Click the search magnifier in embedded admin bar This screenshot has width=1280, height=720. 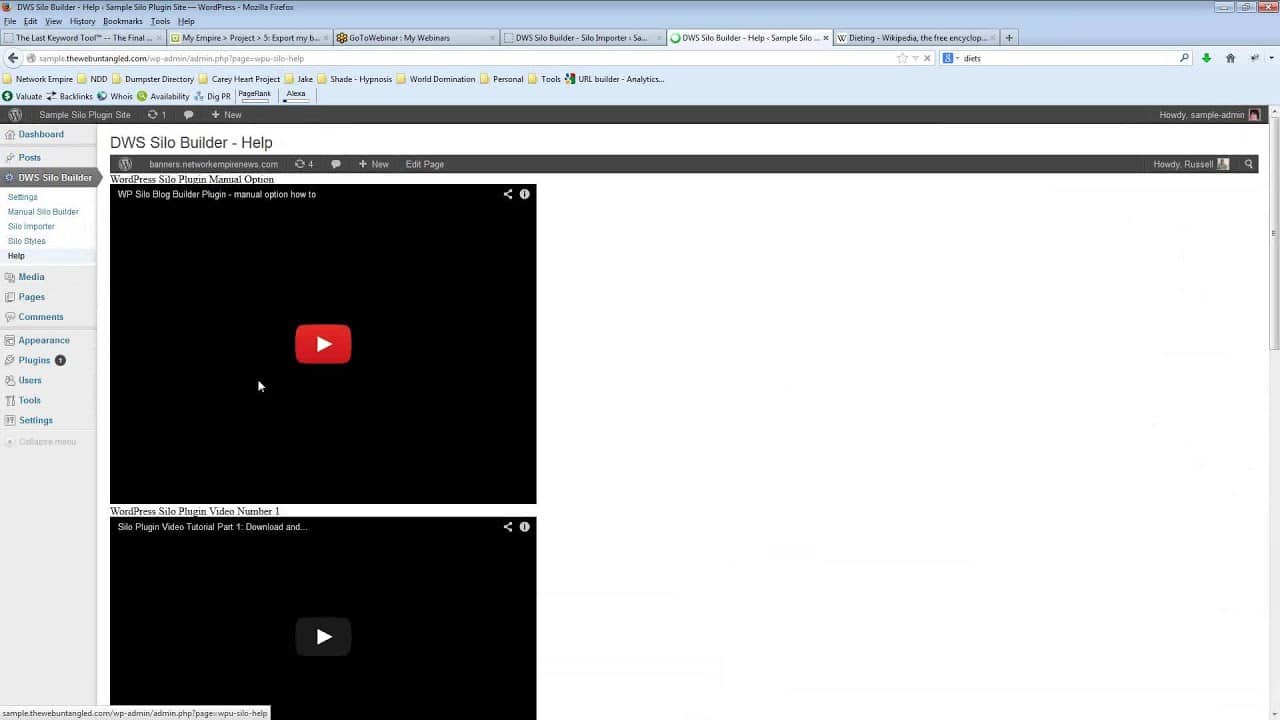[1248, 164]
